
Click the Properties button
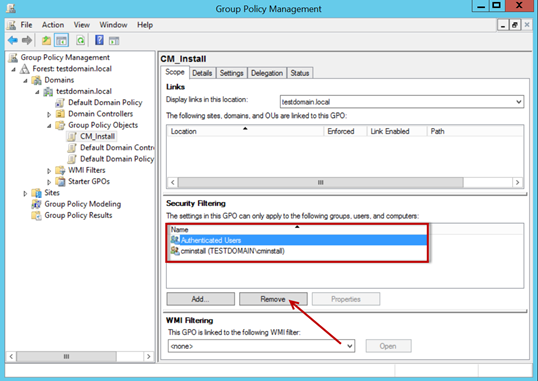tap(346, 299)
